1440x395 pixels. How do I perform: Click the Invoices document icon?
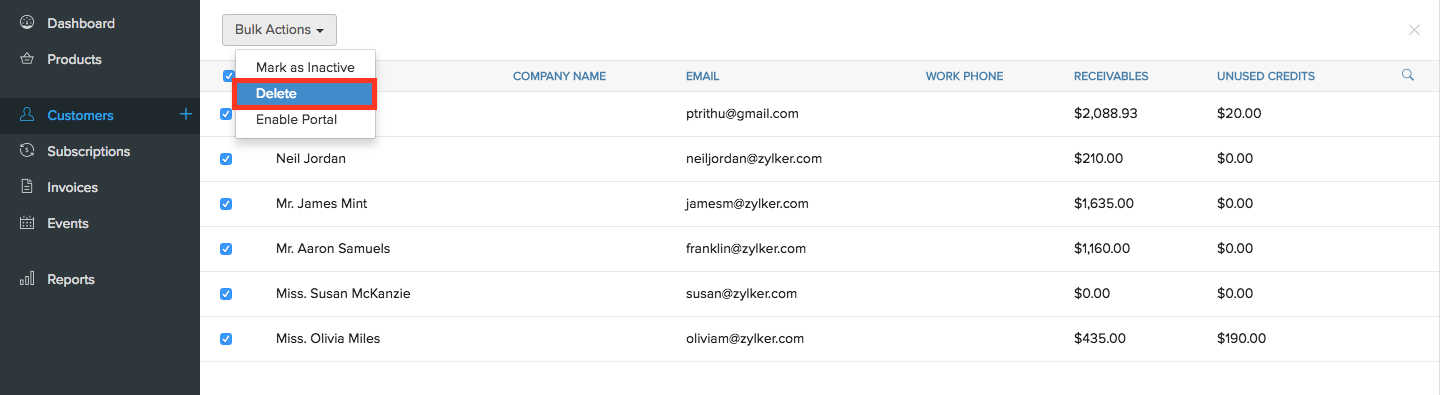(27, 187)
